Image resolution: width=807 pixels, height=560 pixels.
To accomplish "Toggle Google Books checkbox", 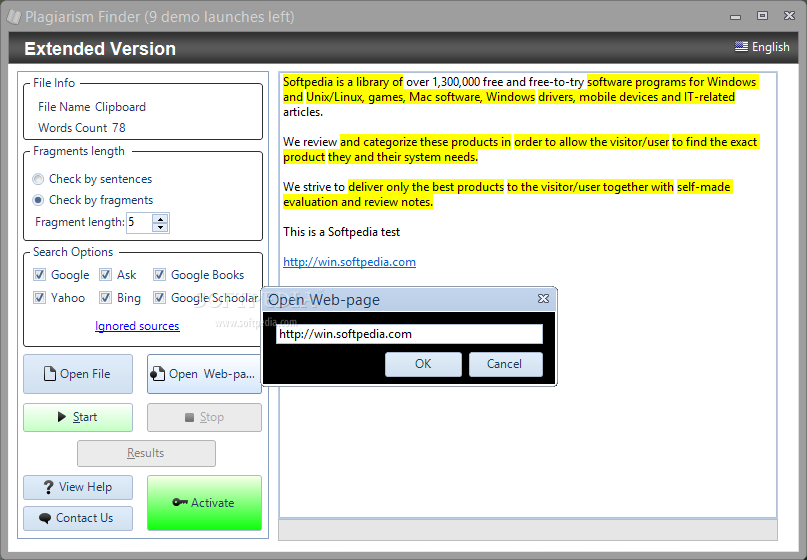I will click(160, 275).
